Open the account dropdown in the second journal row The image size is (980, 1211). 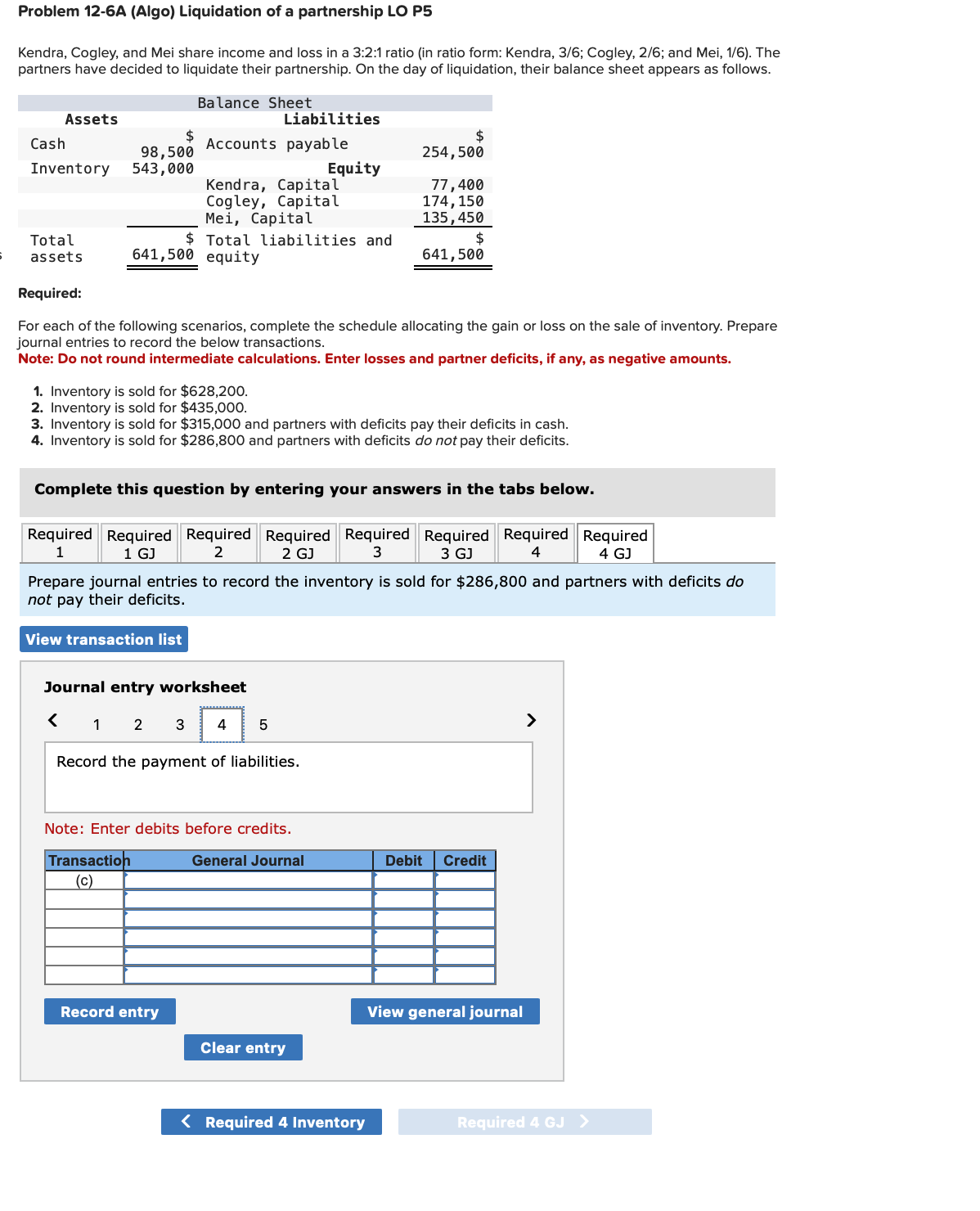pyautogui.click(x=127, y=899)
